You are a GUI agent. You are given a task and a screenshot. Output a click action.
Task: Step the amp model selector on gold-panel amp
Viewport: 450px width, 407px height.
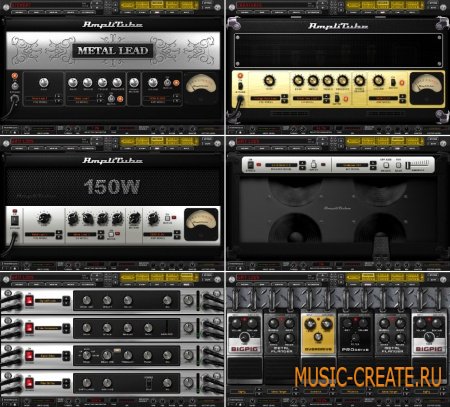coord(403,99)
